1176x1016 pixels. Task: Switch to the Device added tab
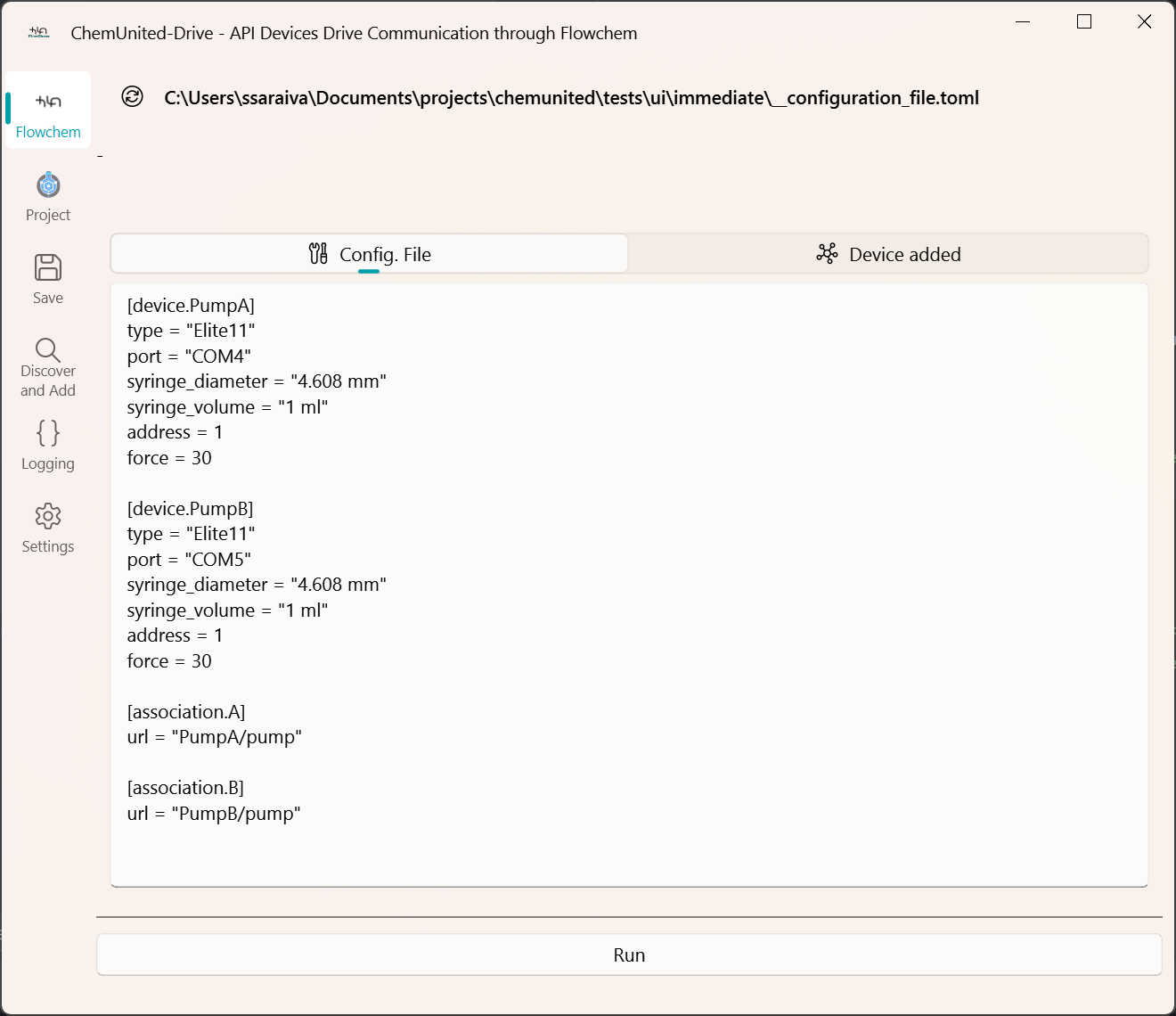888,254
